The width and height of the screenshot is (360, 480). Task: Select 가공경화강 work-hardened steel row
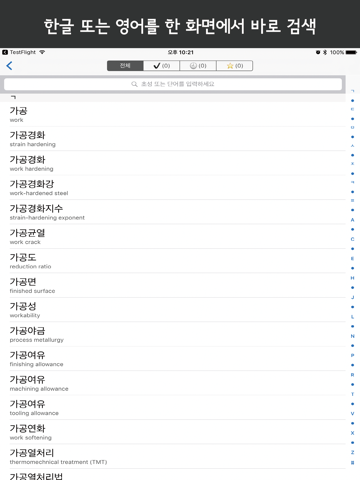coord(173,188)
